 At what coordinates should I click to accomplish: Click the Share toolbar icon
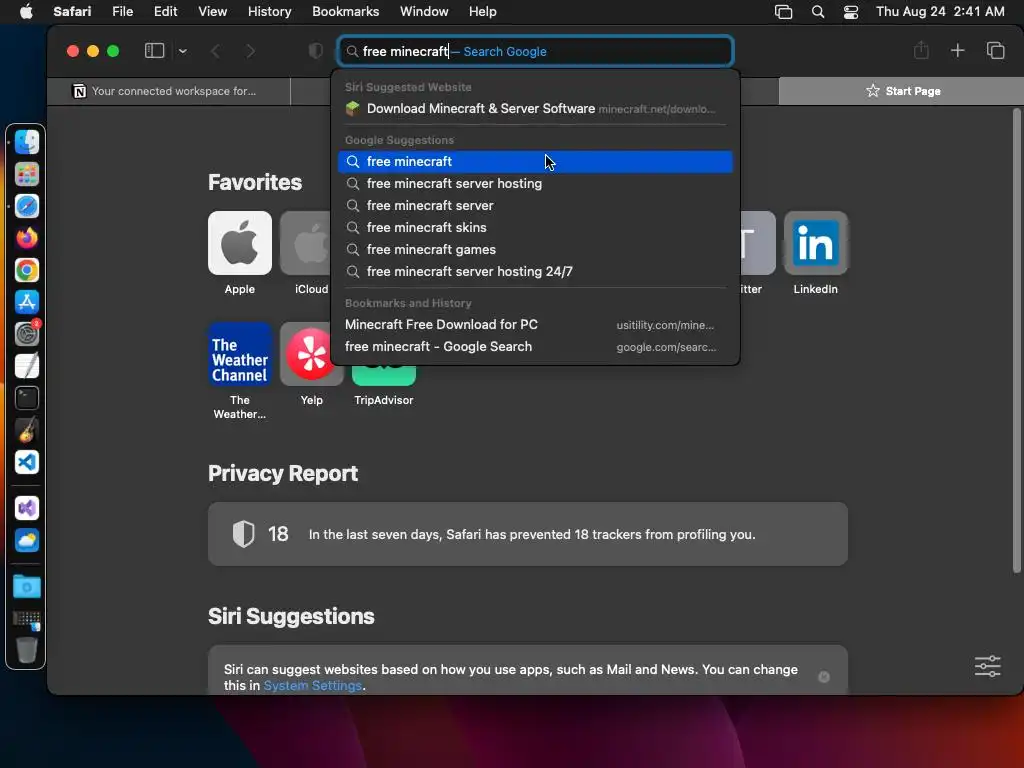[921, 50]
